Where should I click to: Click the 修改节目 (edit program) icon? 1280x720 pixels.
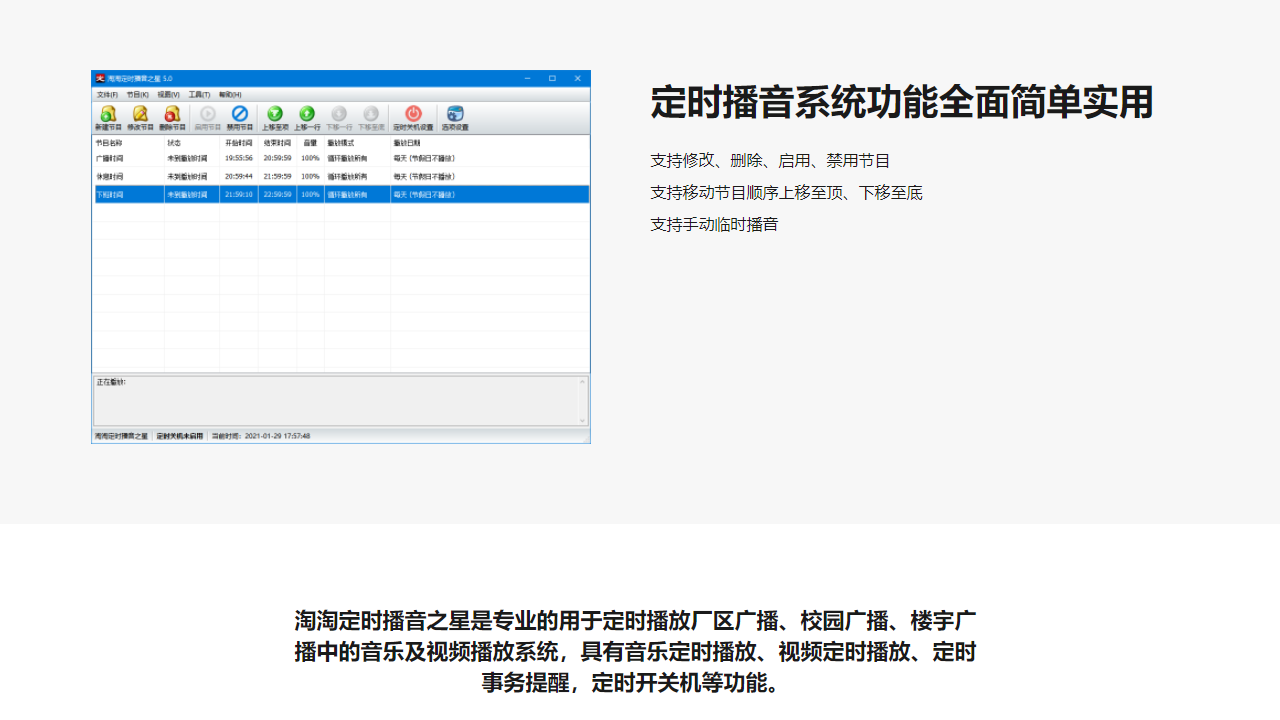[x=140, y=115]
